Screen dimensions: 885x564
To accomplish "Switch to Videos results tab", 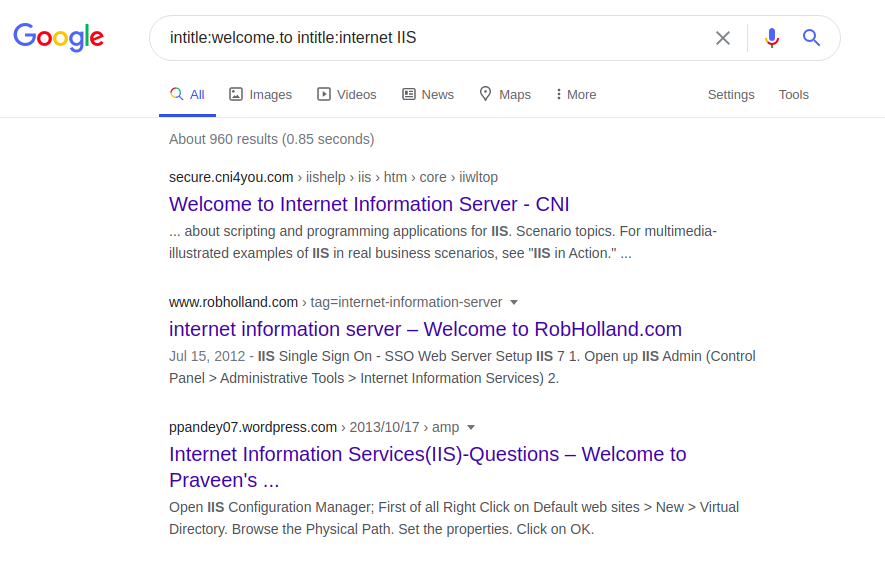I will 346,94.
